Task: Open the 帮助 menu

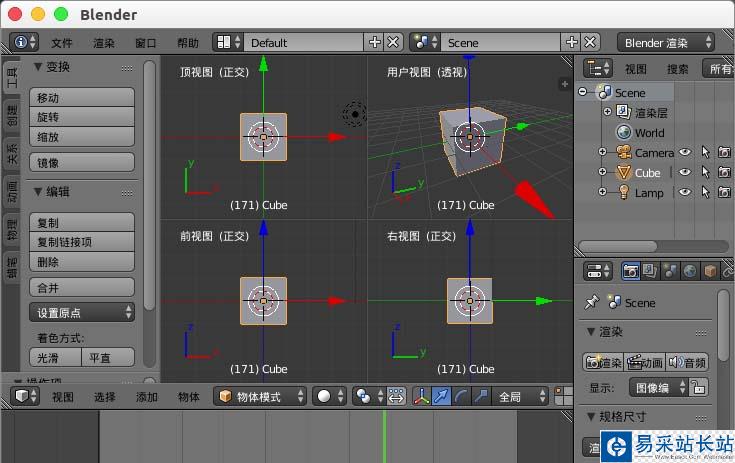Action: (x=188, y=43)
